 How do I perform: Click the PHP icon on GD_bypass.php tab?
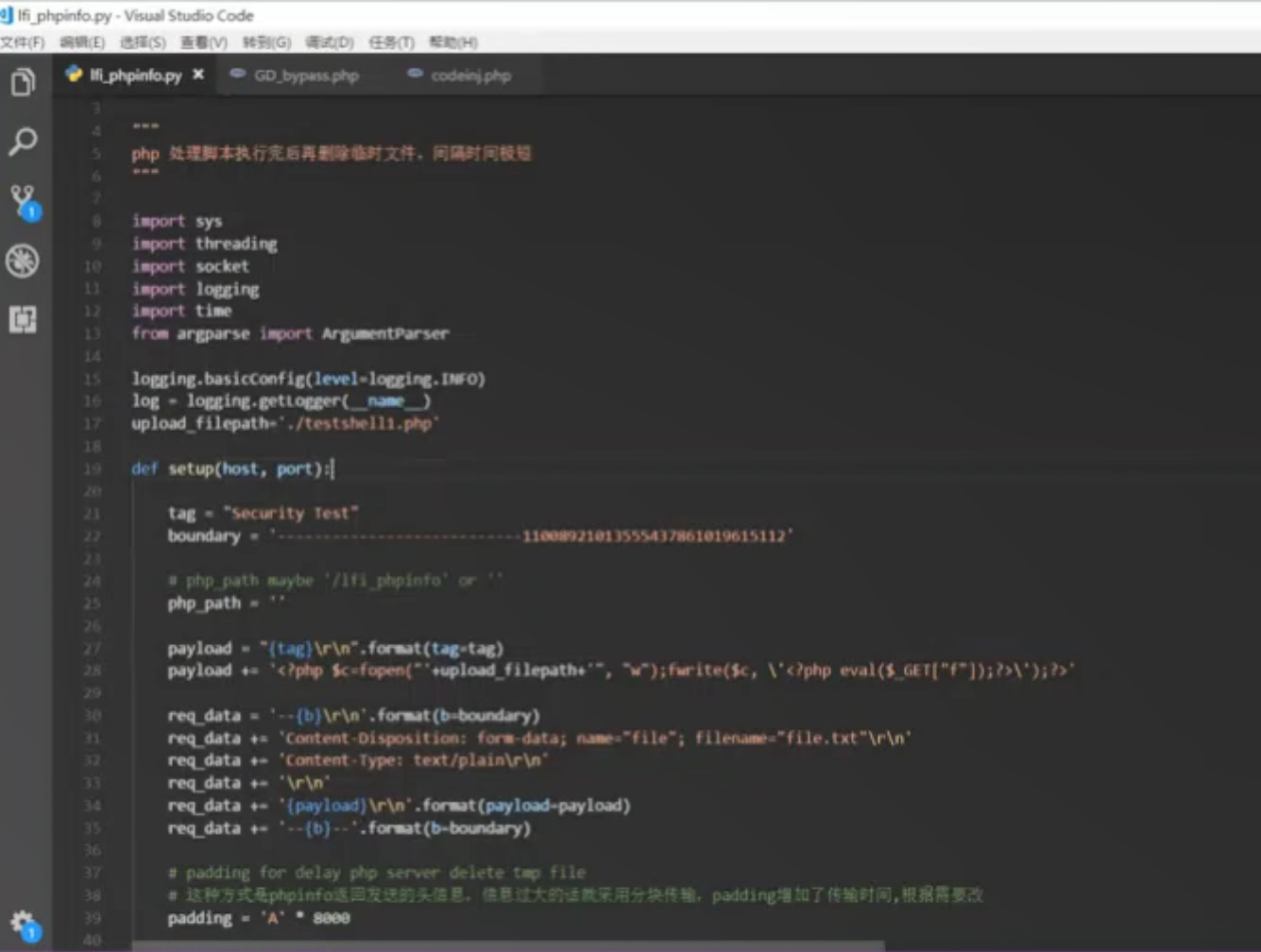tap(238, 75)
